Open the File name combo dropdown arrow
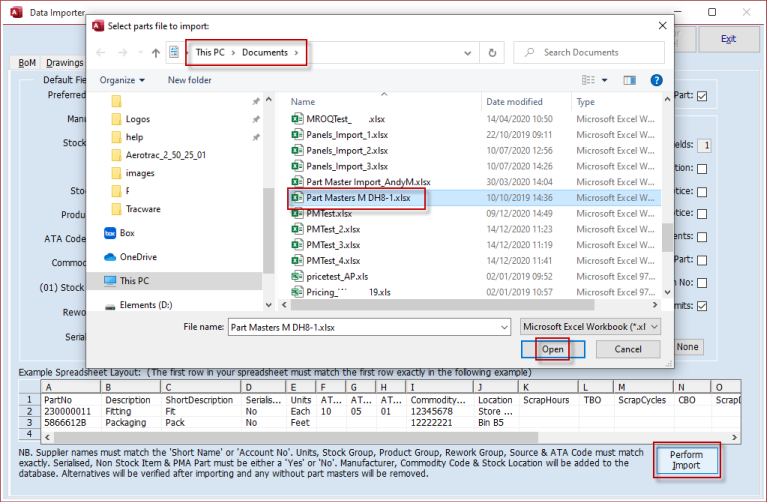 pos(504,327)
